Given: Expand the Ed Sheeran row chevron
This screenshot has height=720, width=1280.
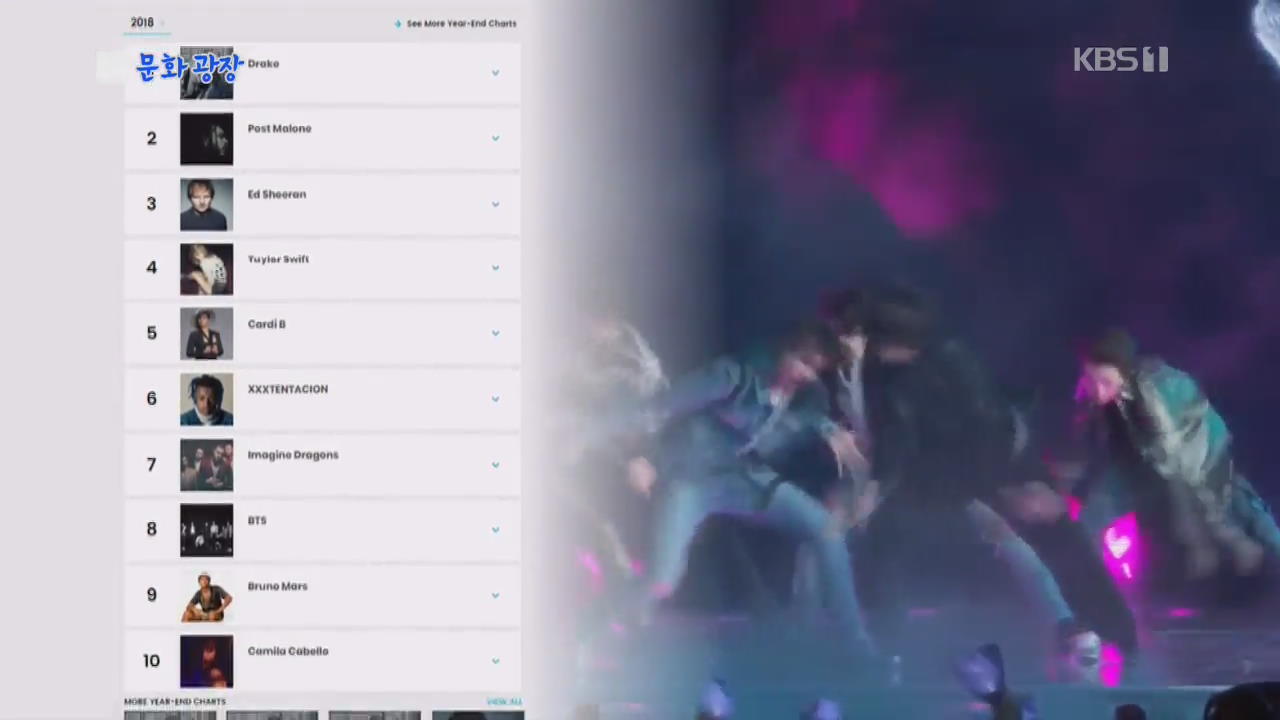Looking at the screenshot, I should point(495,204).
